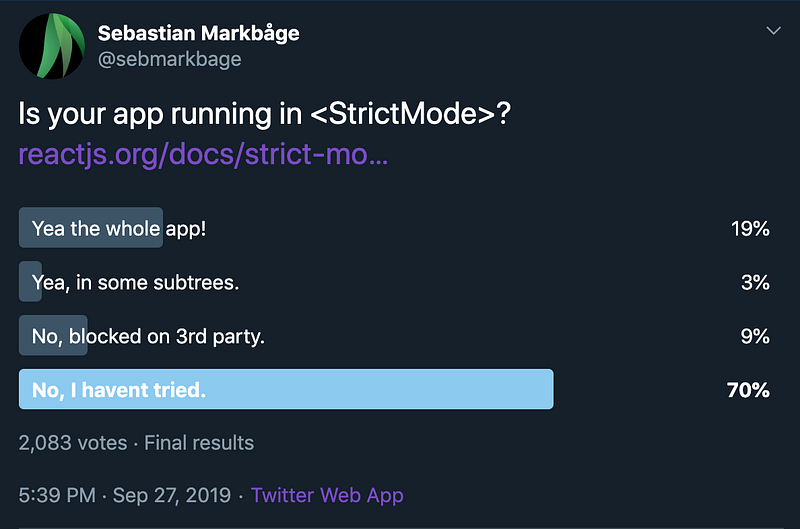The image size is (800, 529).
Task: Click the 9% poll result
Action: tap(755, 336)
